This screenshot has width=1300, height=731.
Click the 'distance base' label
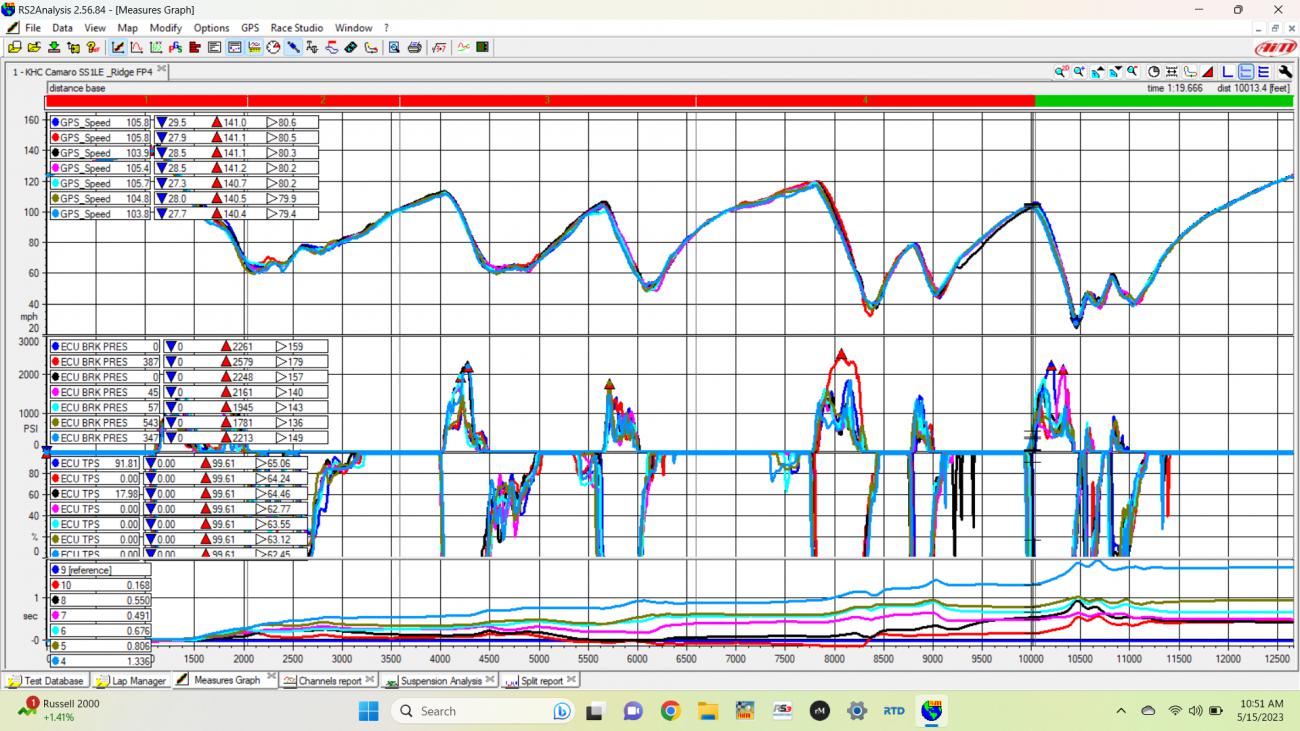[x=77, y=88]
